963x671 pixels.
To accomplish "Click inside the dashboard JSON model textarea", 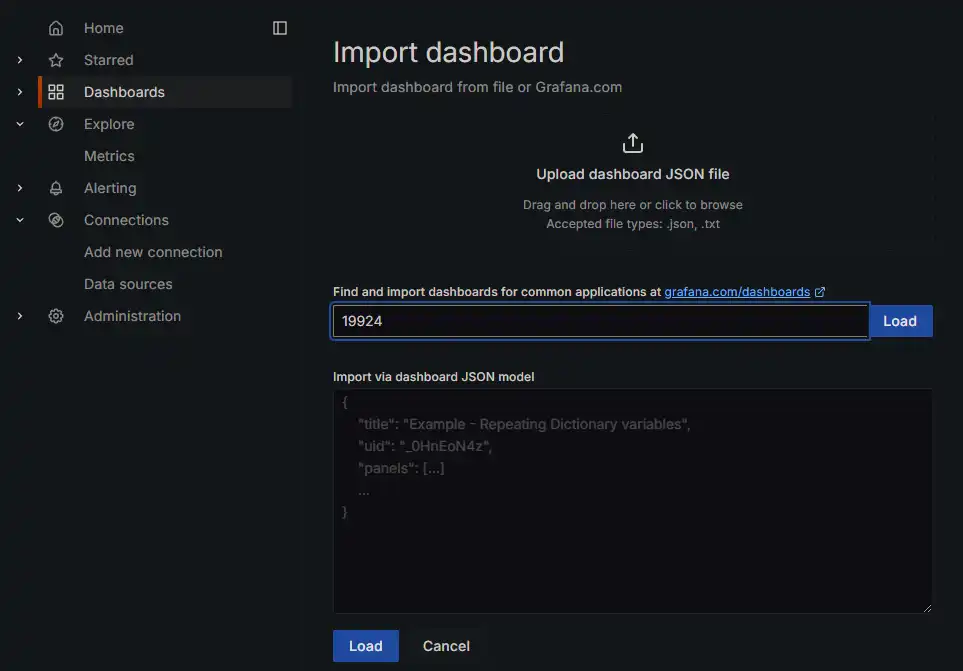I will pyautogui.click(x=632, y=500).
